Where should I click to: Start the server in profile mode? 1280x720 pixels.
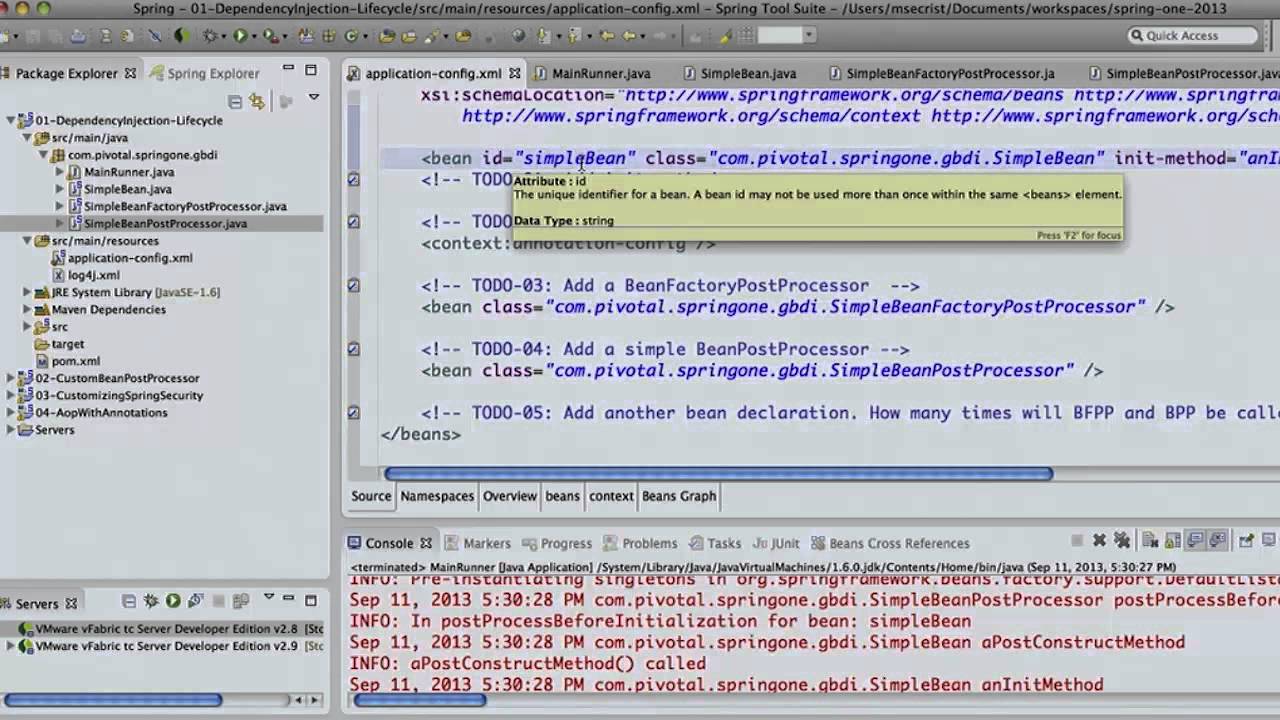tap(195, 600)
